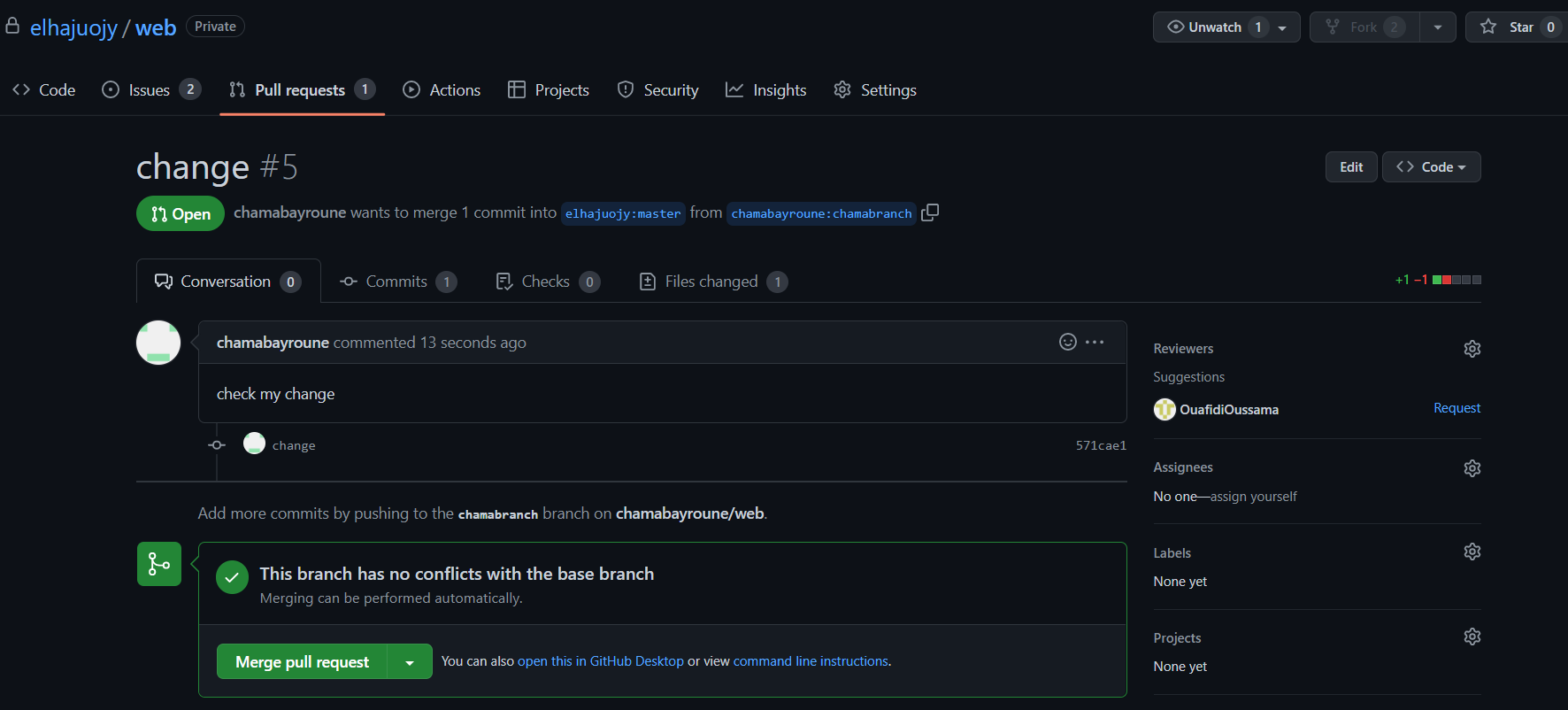Screen dimensions: 1568x710
Task: Click the small avatar beside change commit
Action: [254, 443]
